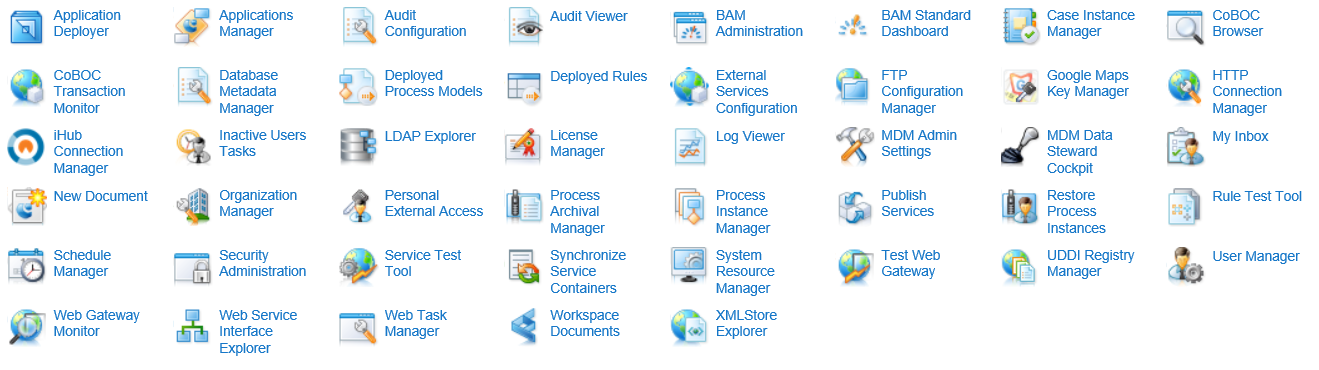
Task: Click the "New Document" text link
Action: tap(101, 196)
